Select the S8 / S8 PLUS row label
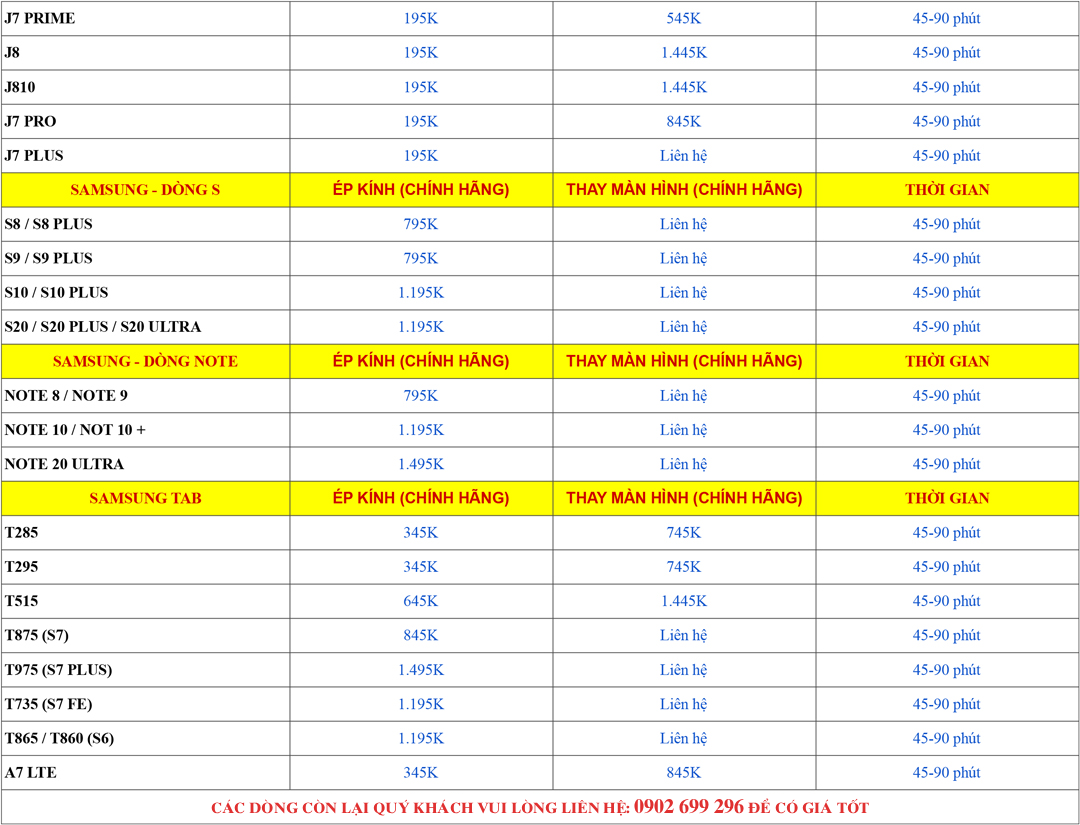 [48, 224]
